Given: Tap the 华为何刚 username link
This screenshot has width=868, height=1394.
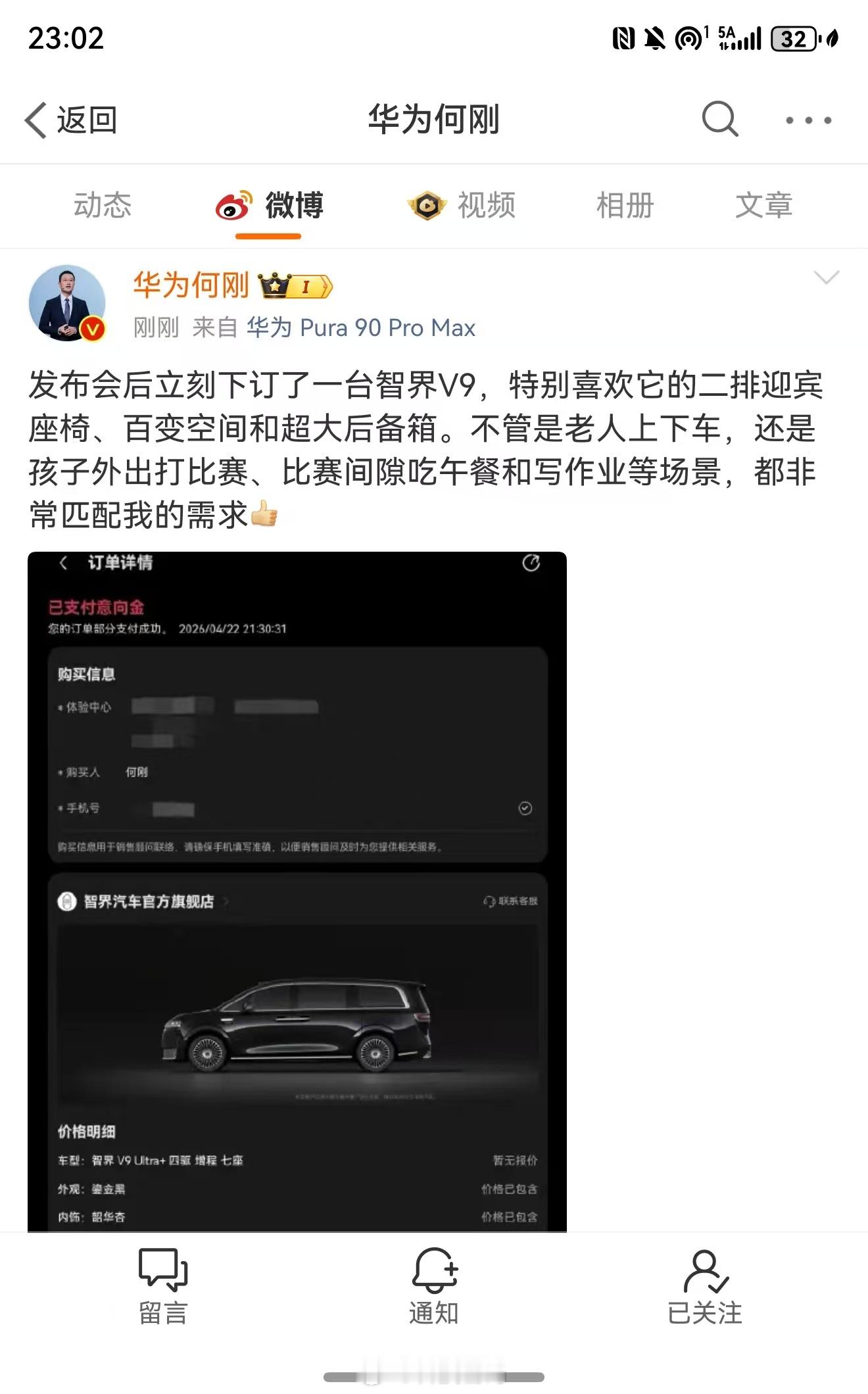Looking at the screenshot, I should pos(191,285).
